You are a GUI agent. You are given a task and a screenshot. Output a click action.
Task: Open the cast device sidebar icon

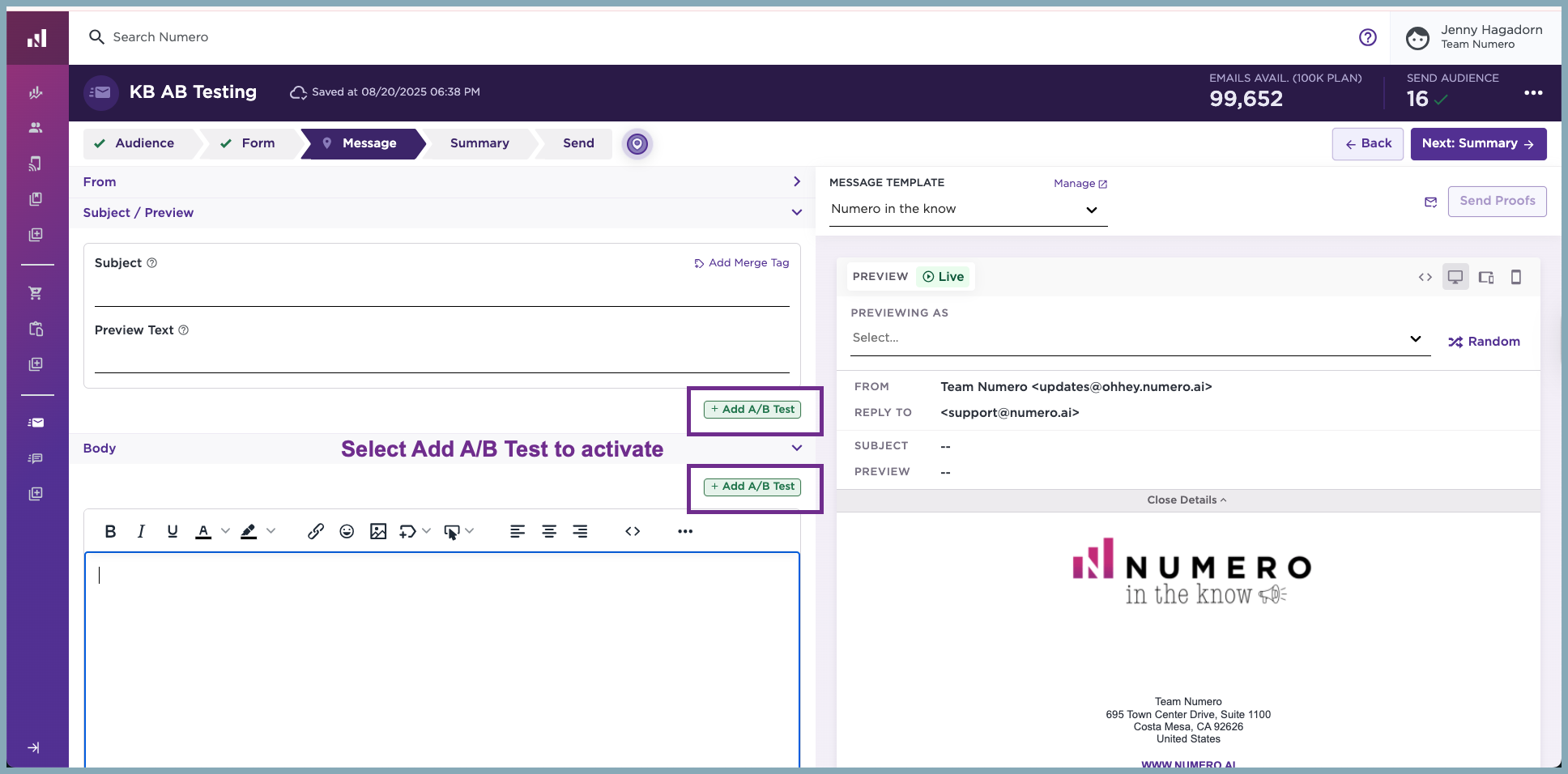point(36,164)
